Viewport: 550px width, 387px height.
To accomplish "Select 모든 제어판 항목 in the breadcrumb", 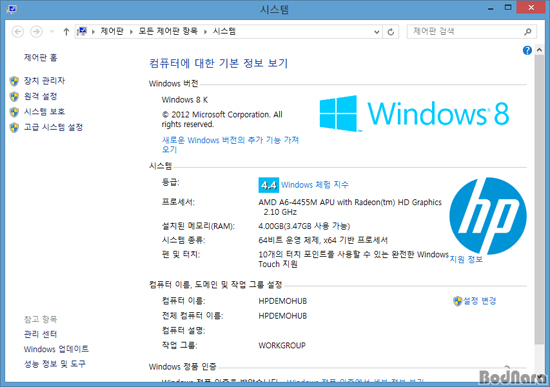I will 168,32.
